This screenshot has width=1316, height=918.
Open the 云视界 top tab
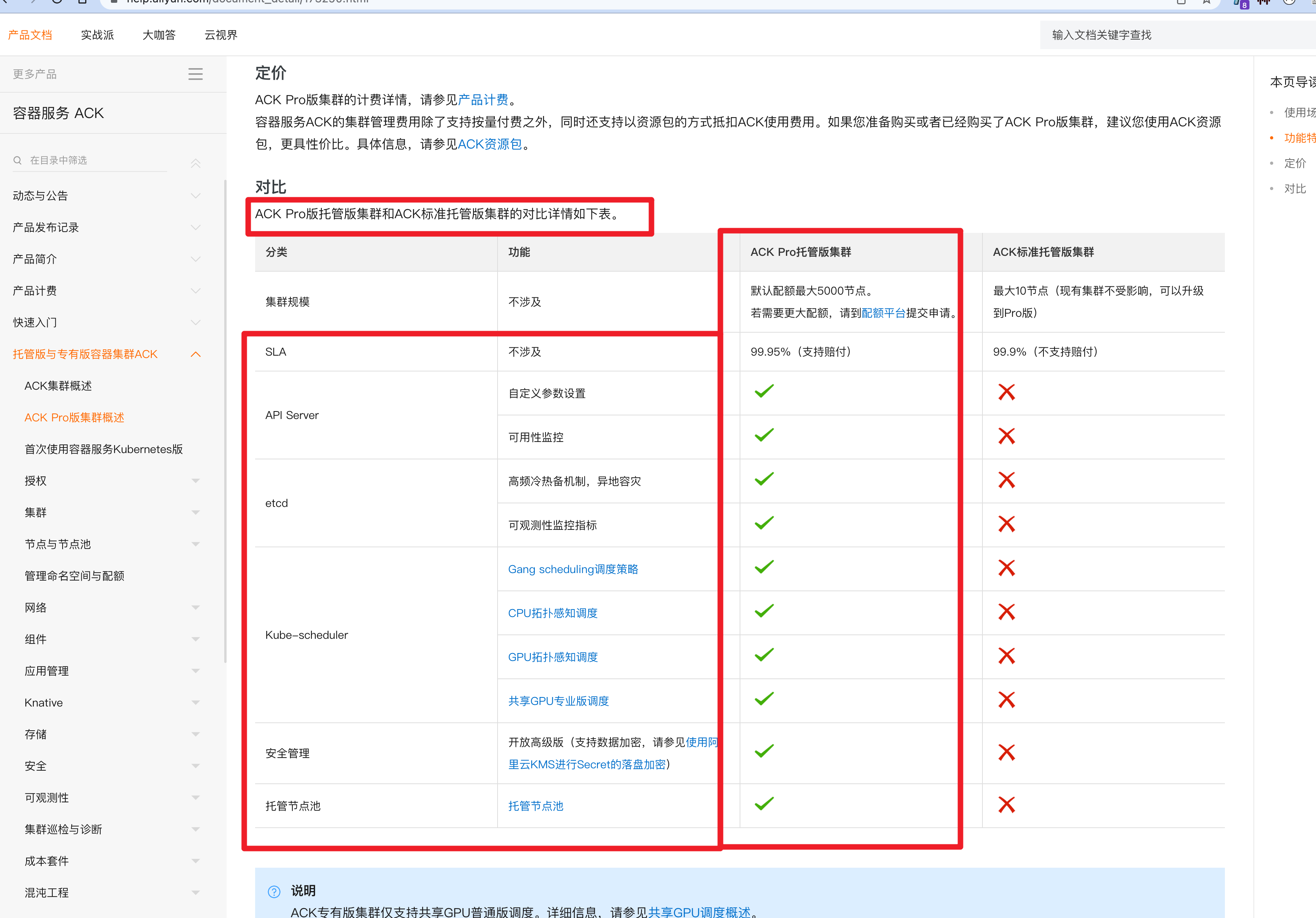tap(221, 35)
